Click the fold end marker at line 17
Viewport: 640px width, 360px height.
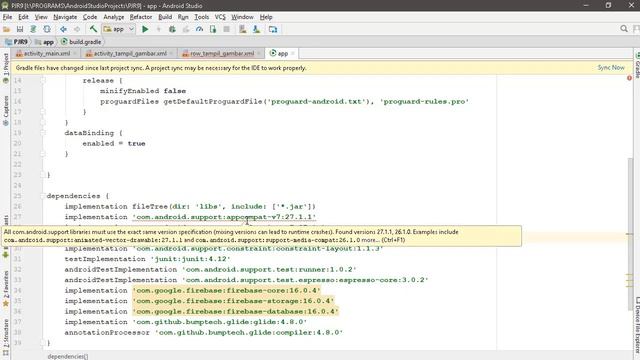coord(43,112)
